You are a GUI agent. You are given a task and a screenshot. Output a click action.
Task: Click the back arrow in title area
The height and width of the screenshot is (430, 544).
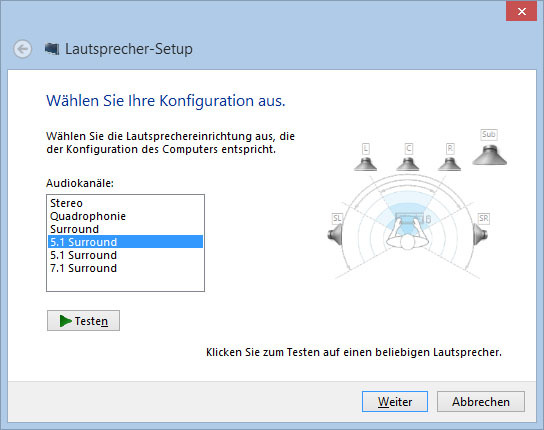coord(23,49)
